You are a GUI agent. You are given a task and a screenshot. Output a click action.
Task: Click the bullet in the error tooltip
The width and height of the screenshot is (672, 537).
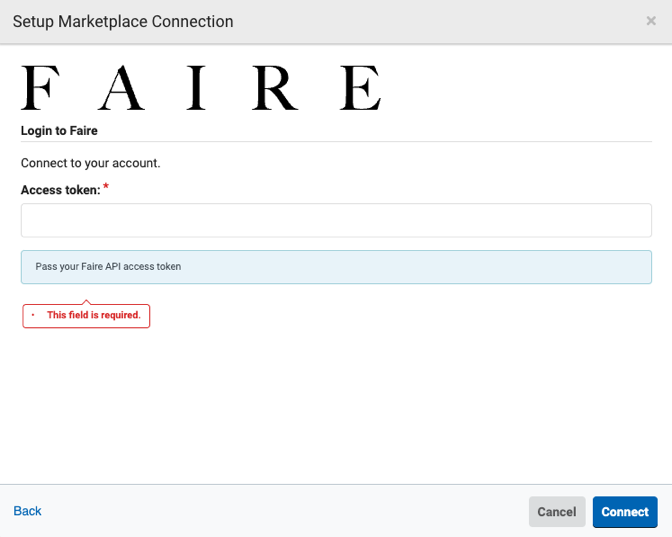click(33, 315)
